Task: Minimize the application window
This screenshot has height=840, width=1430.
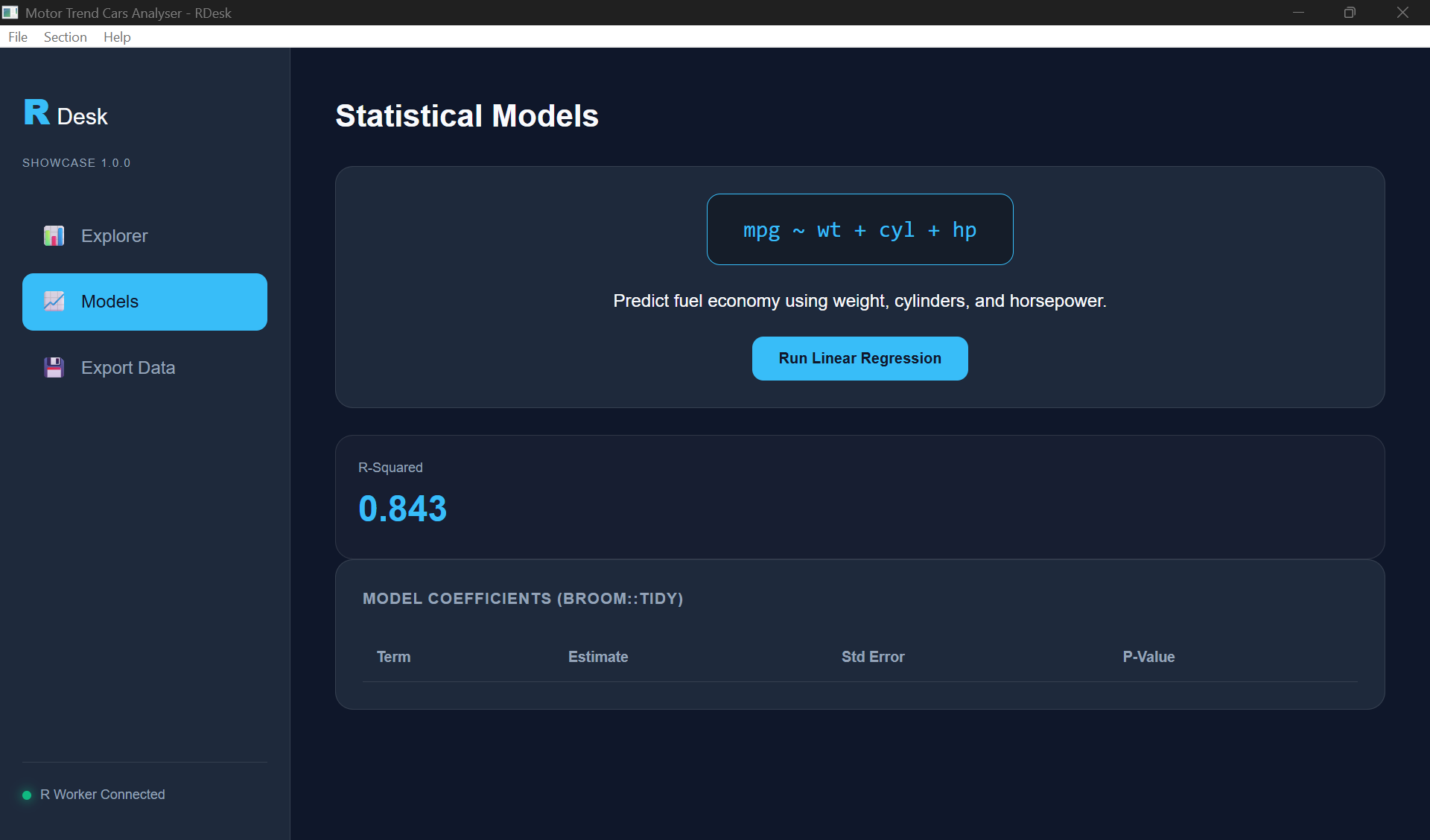Action: [x=1299, y=12]
